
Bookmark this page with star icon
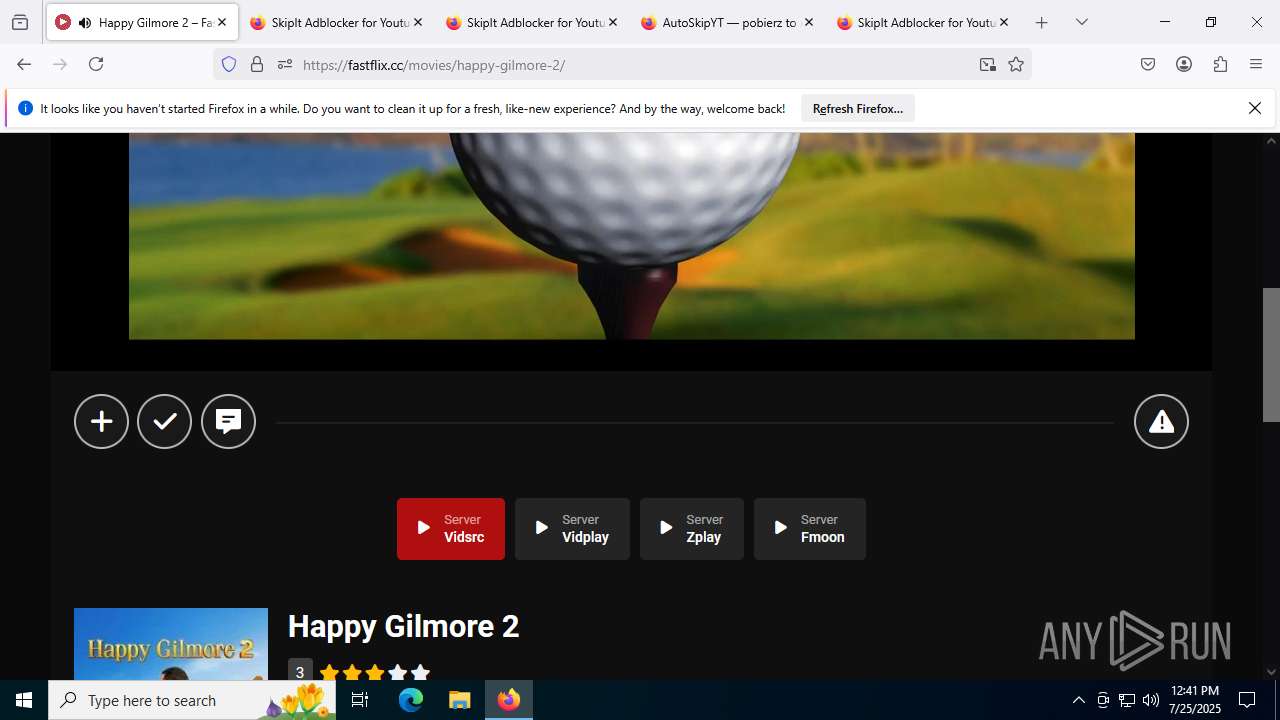tap(1016, 65)
